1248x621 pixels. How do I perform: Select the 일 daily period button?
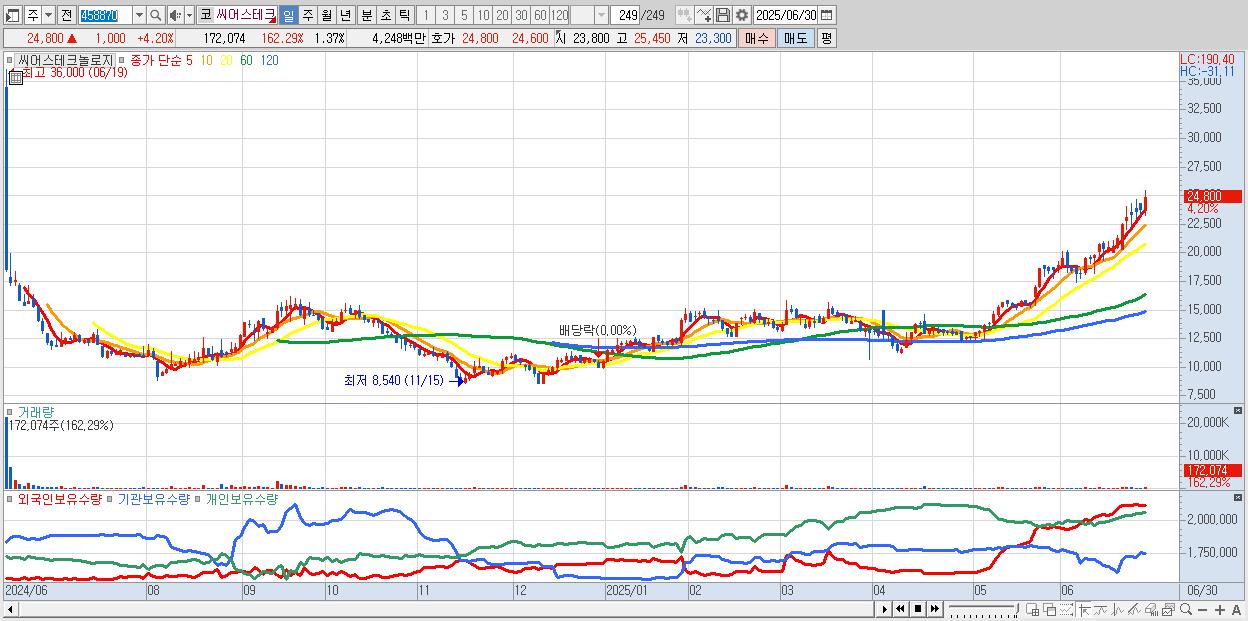[x=288, y=15]
